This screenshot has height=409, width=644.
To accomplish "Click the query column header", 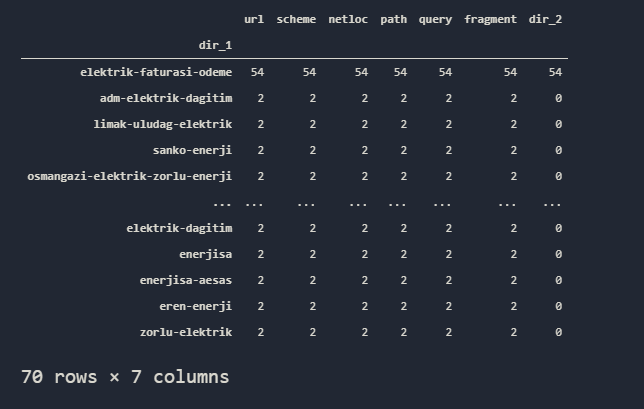I will 435,20.
